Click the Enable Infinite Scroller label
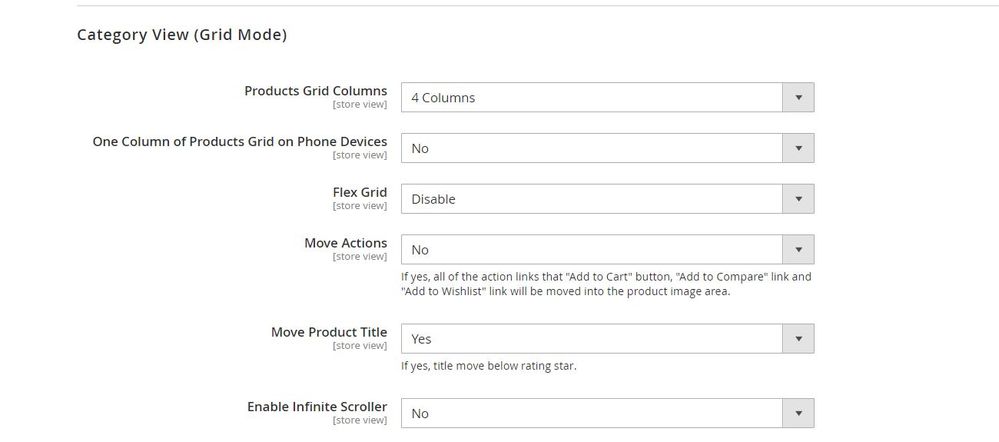The width and height of the screenshot is (999, 442). coord(317,406)
